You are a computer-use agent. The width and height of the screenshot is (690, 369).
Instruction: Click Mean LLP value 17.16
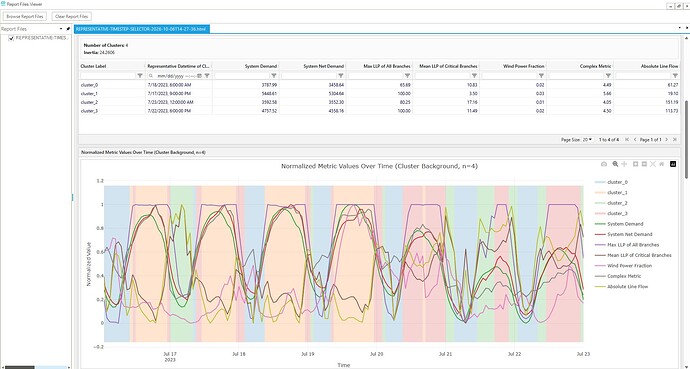coord(472,102)
